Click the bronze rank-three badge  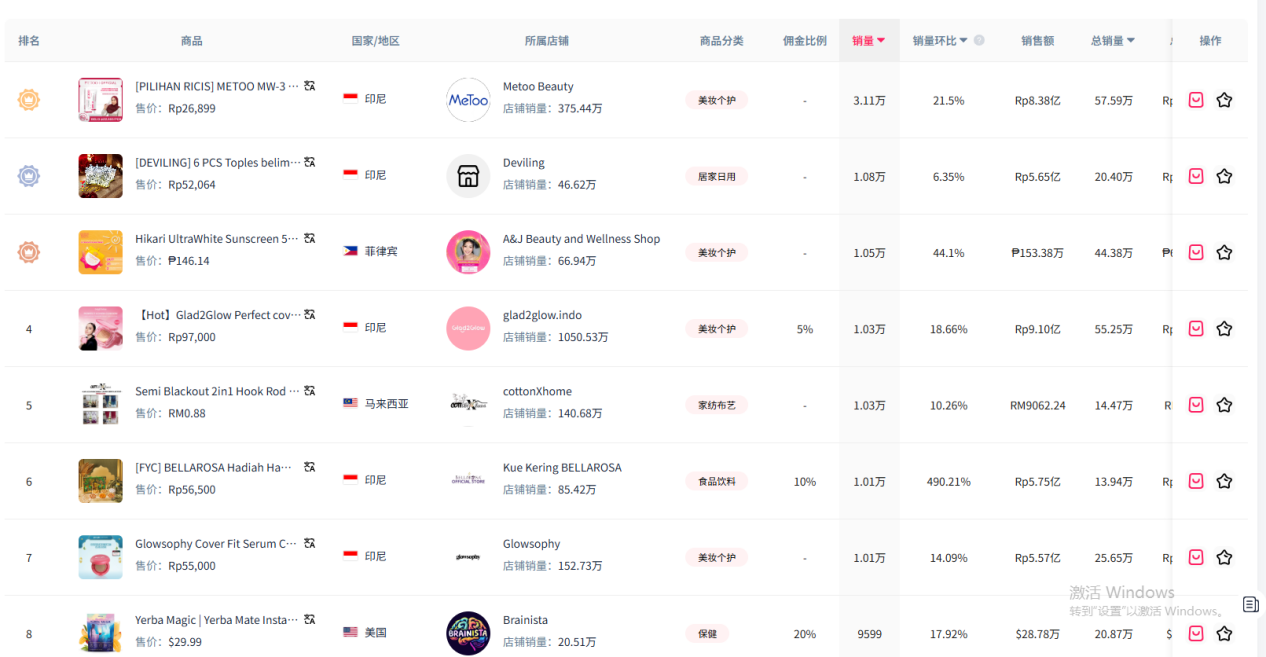[x=29, y=252]
